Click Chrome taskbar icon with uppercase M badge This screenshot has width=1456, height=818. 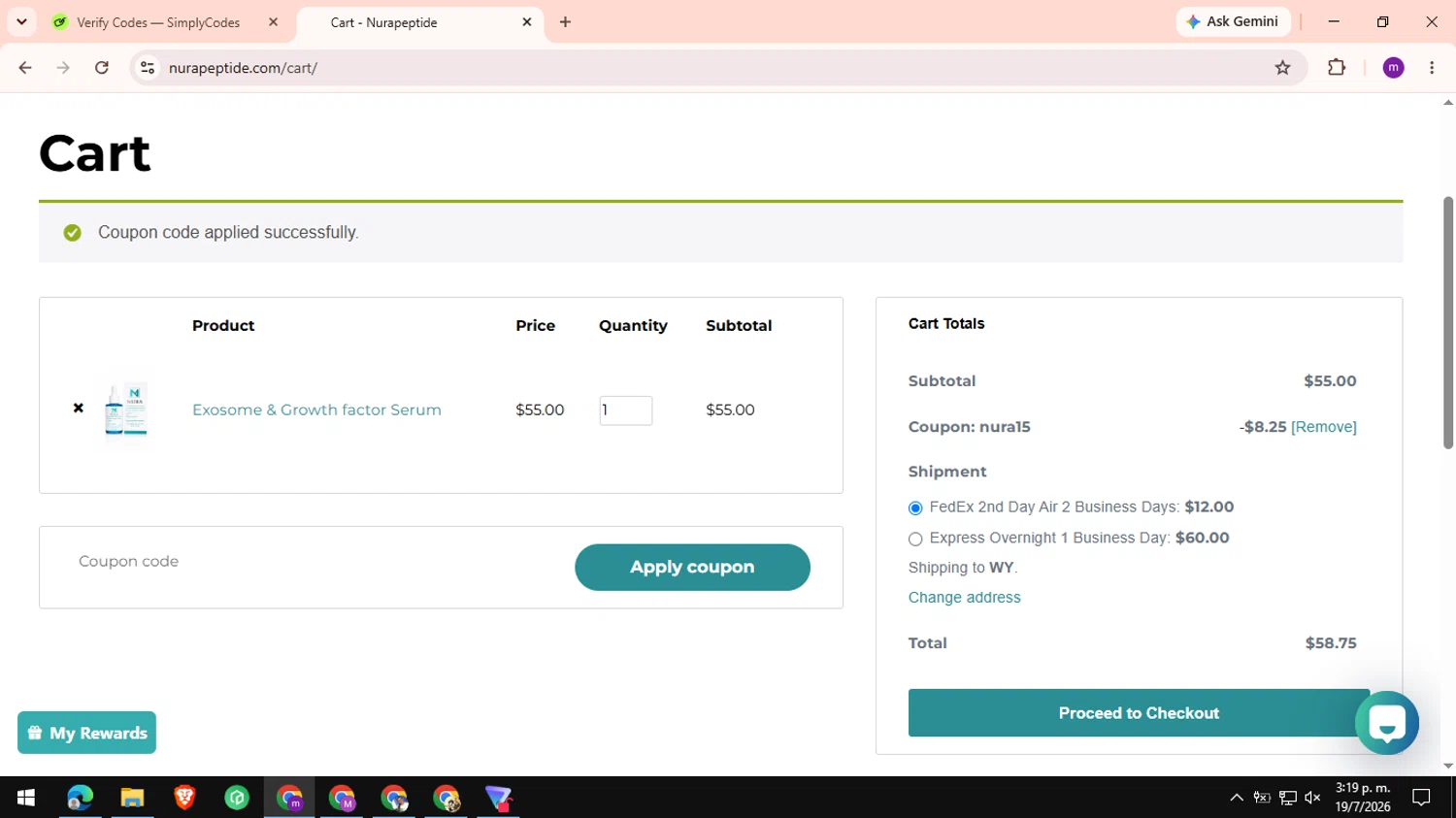point(342,798)
